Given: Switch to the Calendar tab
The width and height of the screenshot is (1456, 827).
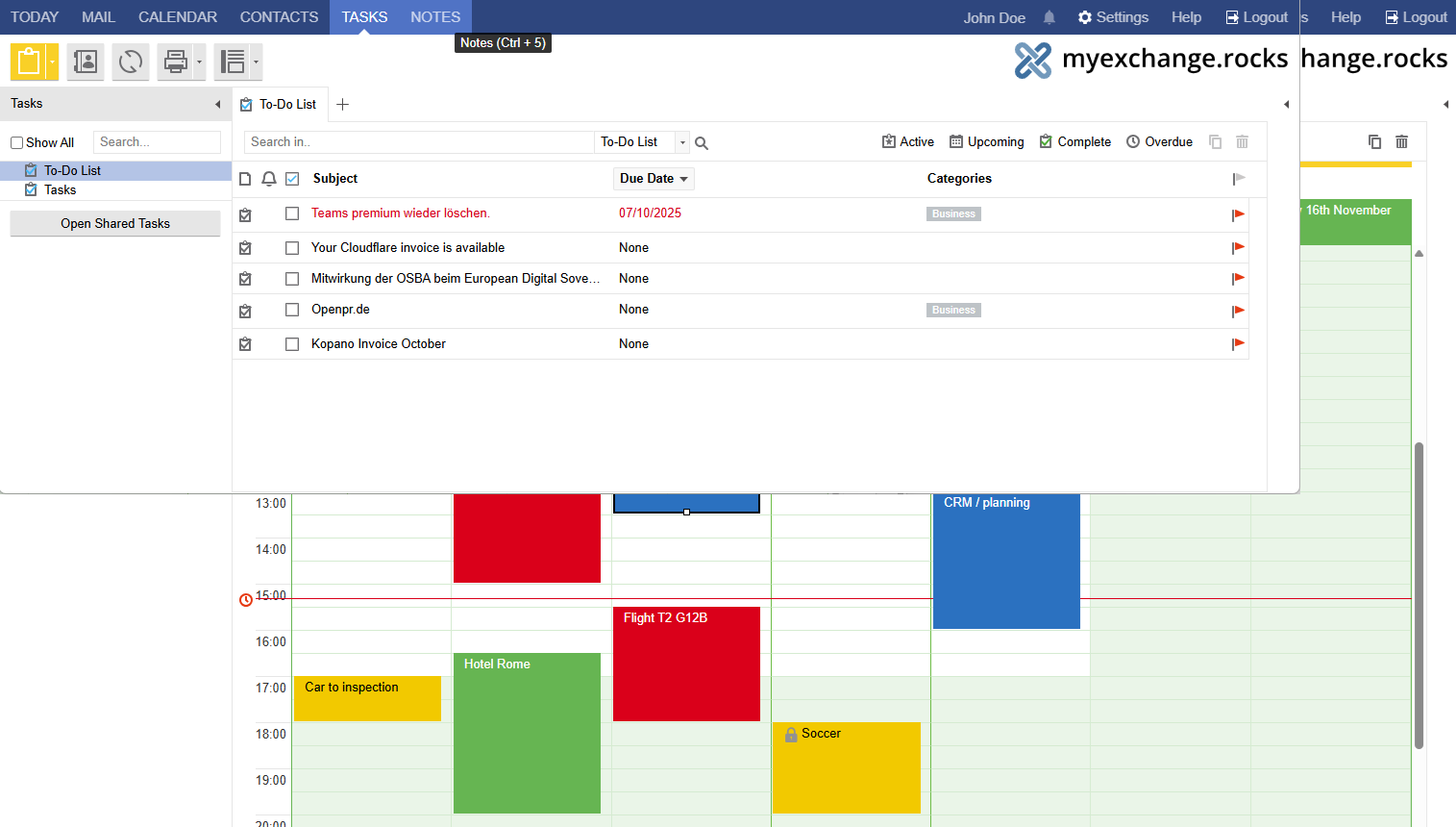Looking at the screenshot, I should pos(178,17).
